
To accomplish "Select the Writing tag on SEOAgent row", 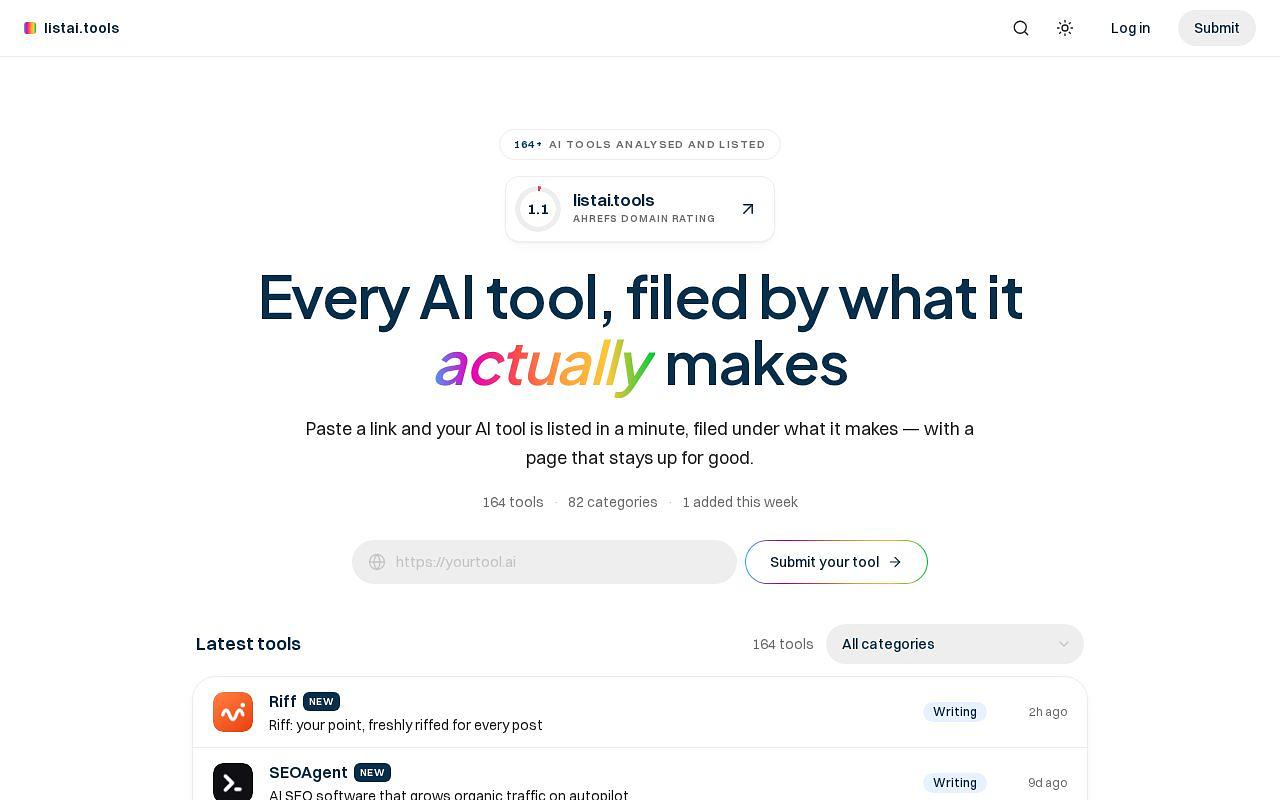I will [955, 783].
